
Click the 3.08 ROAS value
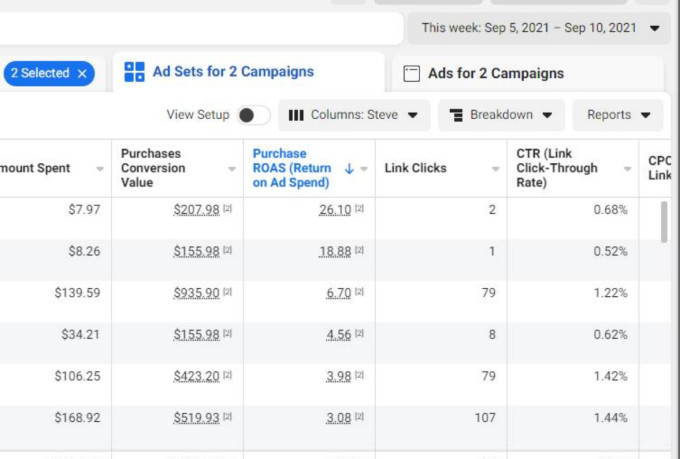coord(338,418)
